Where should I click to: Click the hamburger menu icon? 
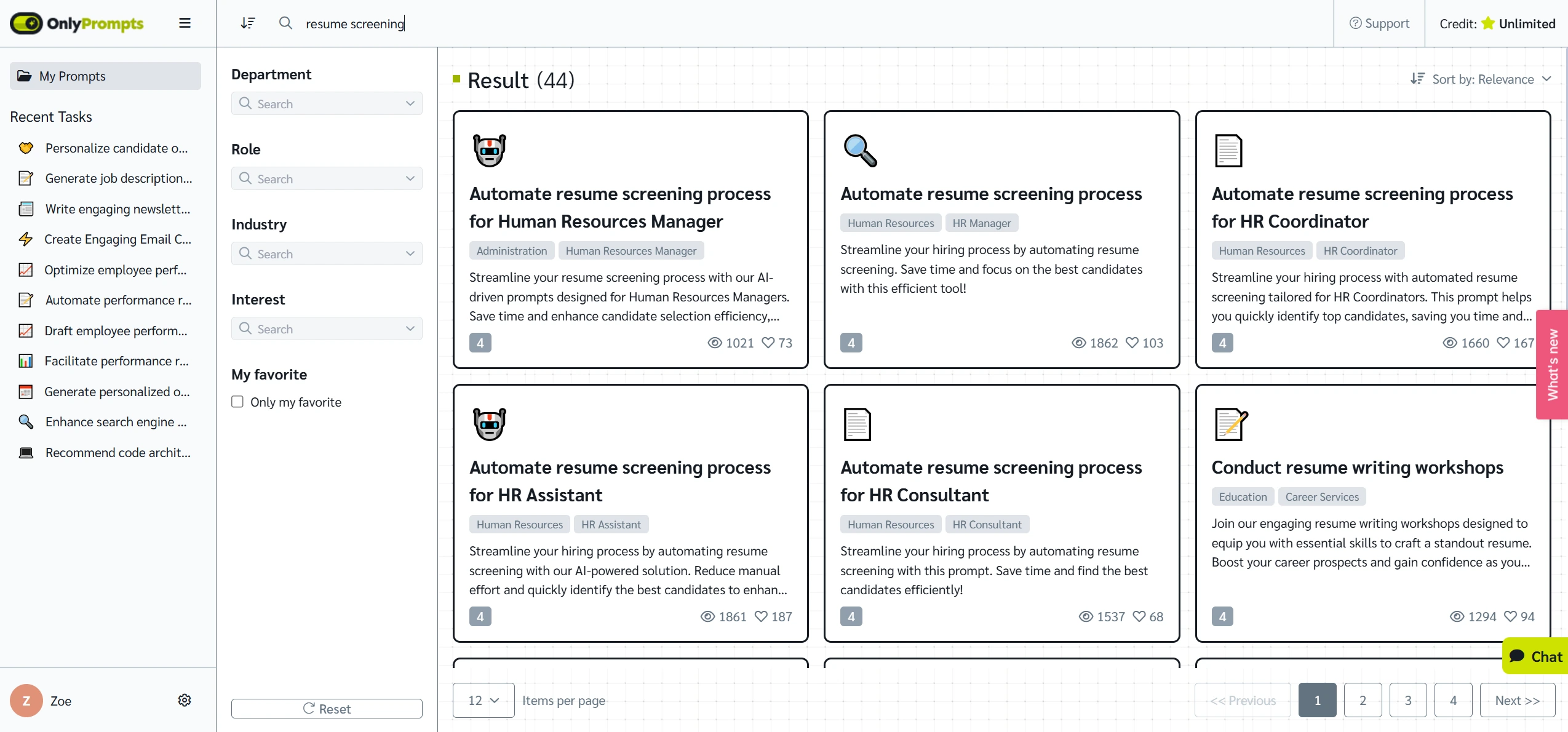[184, 23]
